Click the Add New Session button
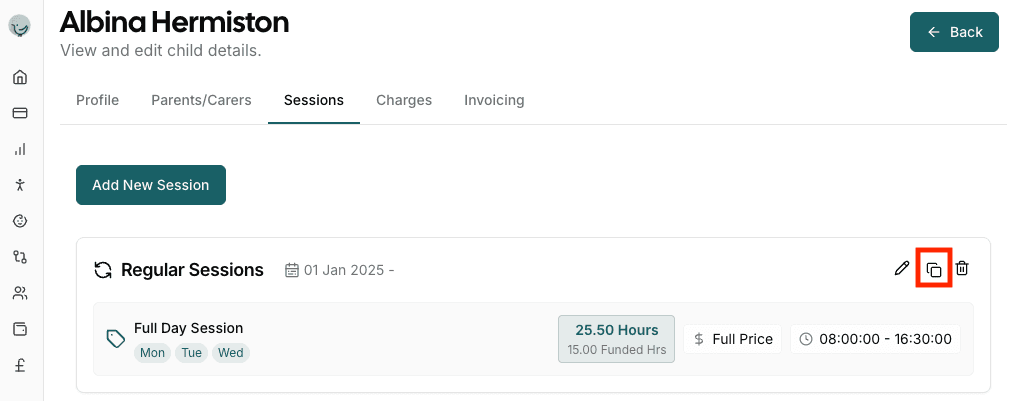Image resolution: width=1009 pixels, height=401 pixels. 151,185
